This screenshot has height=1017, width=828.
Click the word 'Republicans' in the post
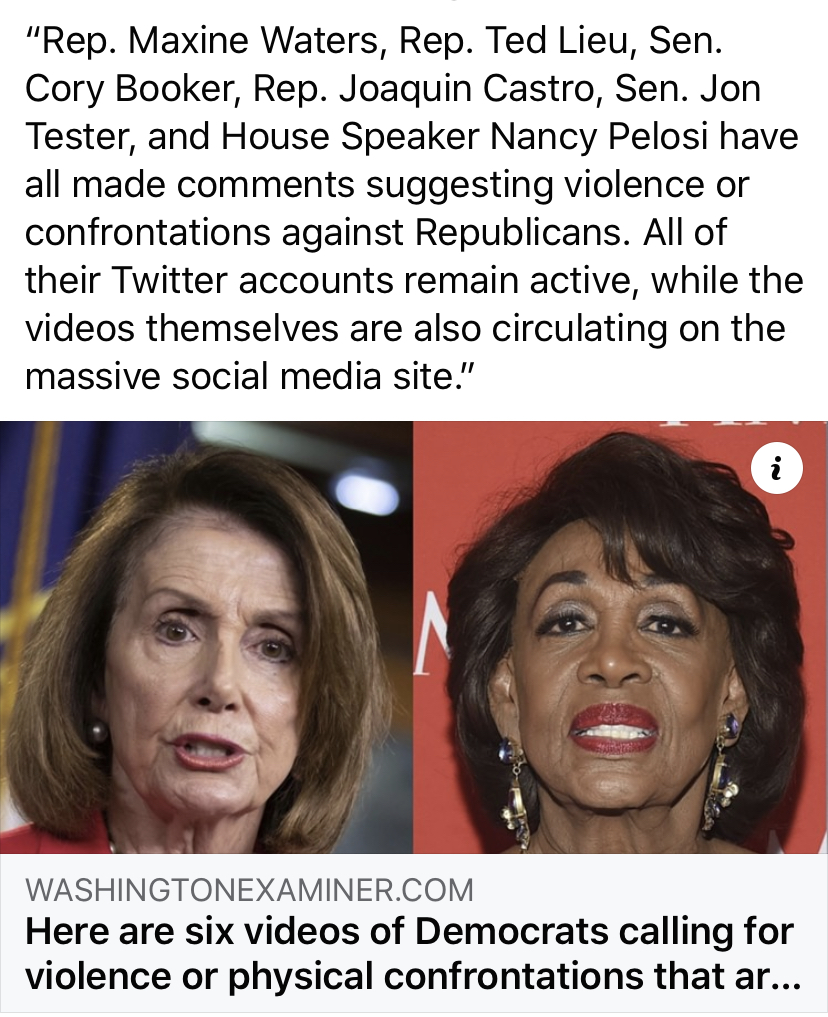[521, 233]
